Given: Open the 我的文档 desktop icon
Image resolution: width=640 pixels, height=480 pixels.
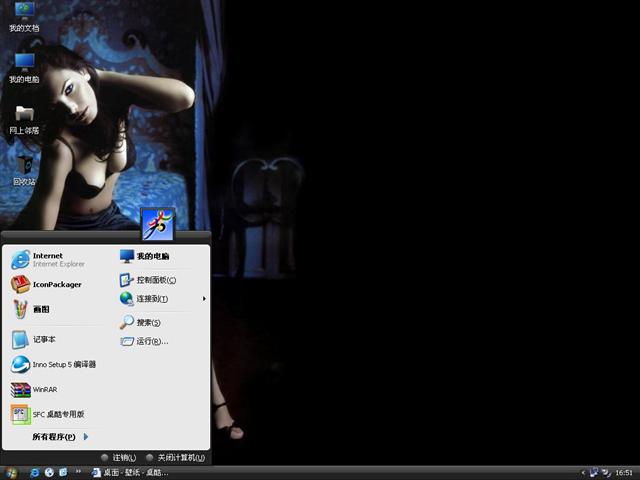Looking at the screenshot, I should 24,16.
